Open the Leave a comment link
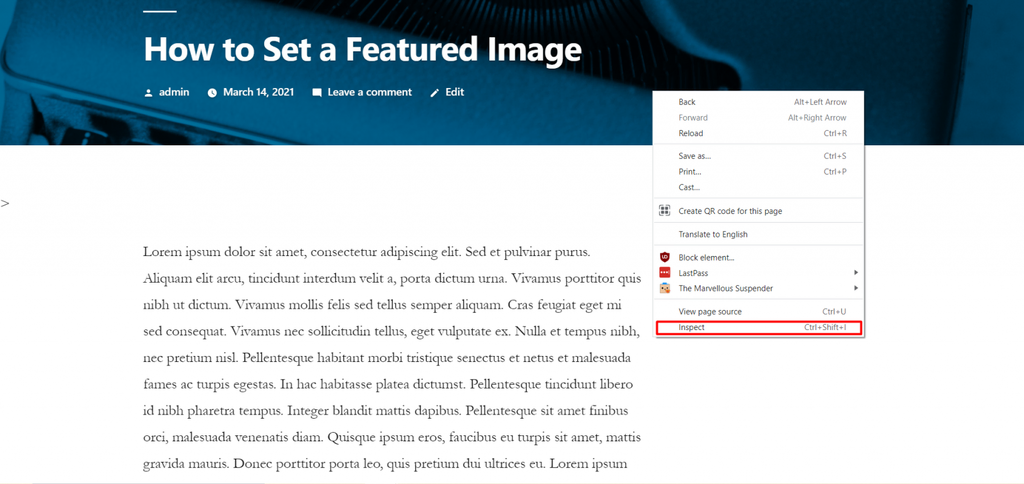Screen dimensions: 1024x484 [370, 92]
